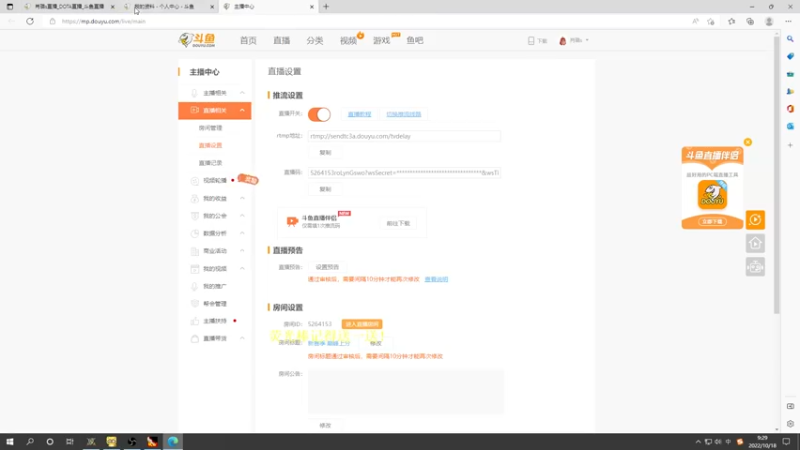Click the camera icon beside 直播相关
Screen dimensions: 800x450
click(x=194, y=110)
